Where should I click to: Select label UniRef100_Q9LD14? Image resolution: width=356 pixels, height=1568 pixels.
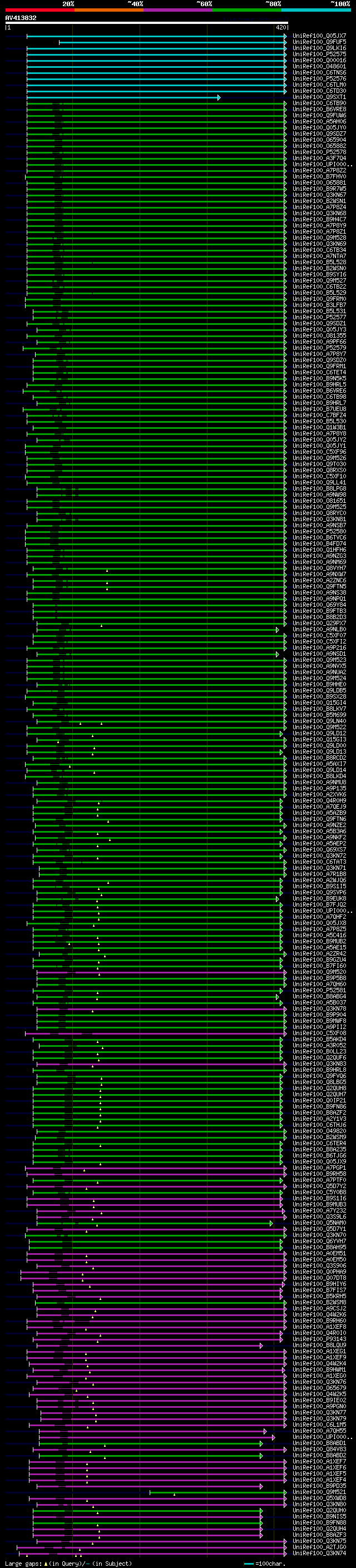tap(319, 770)
